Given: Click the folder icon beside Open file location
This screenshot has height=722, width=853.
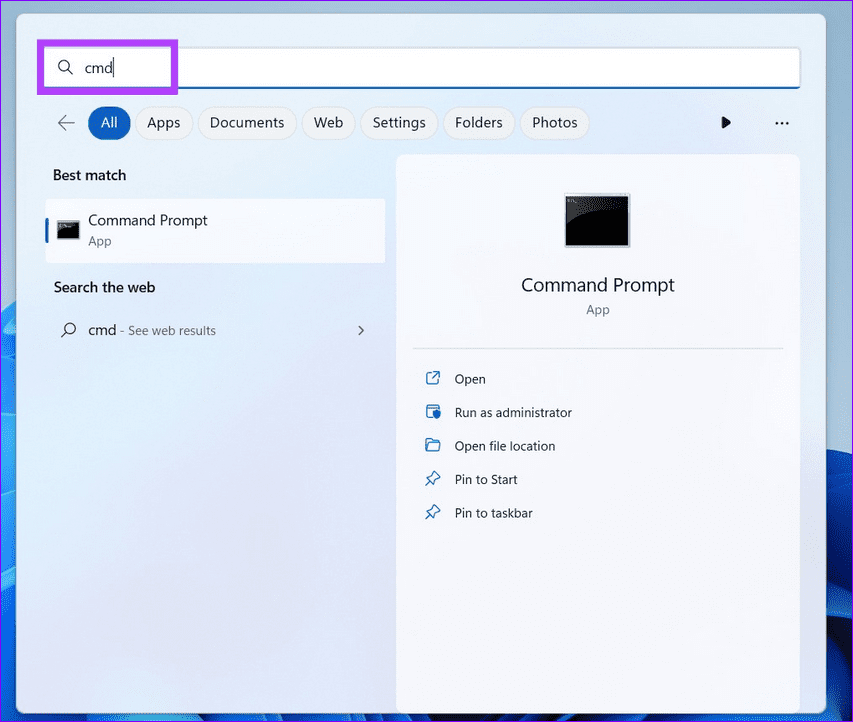Looking at the screenshot, I should point(433,446).
